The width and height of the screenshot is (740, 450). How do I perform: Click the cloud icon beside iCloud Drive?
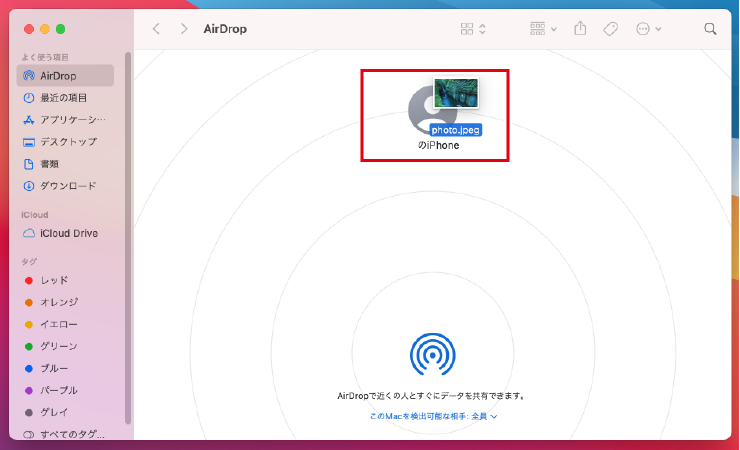pos(29,233)
